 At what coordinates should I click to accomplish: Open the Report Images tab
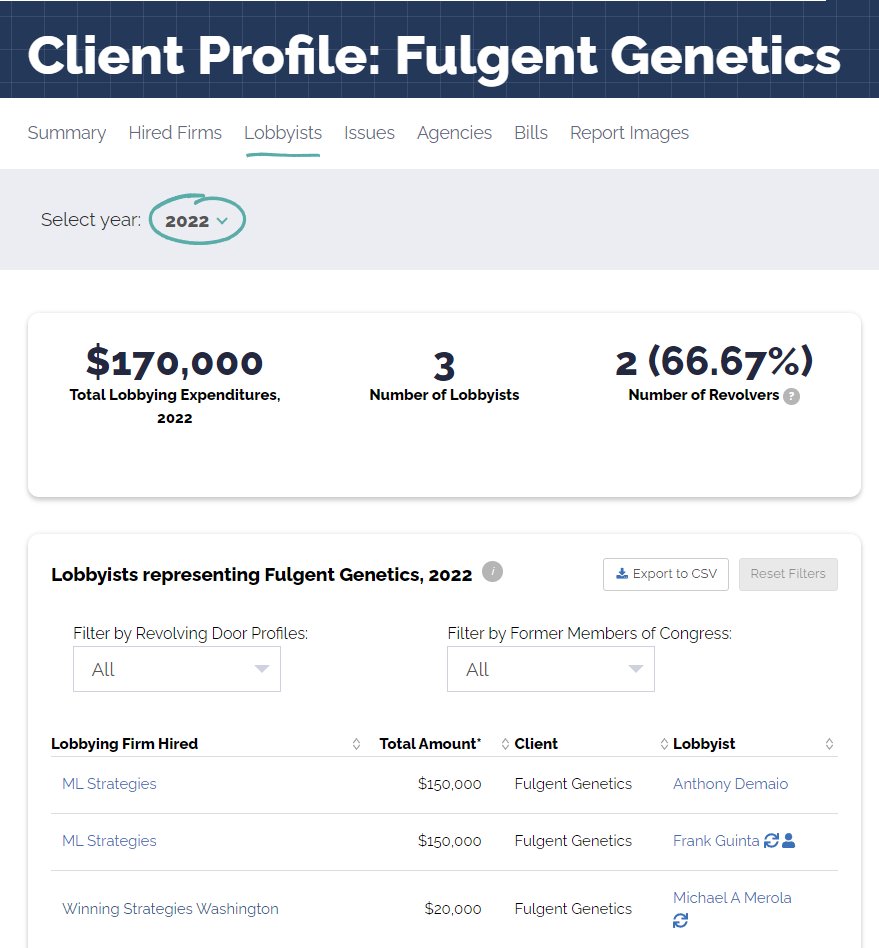click(x=629, y=132)
